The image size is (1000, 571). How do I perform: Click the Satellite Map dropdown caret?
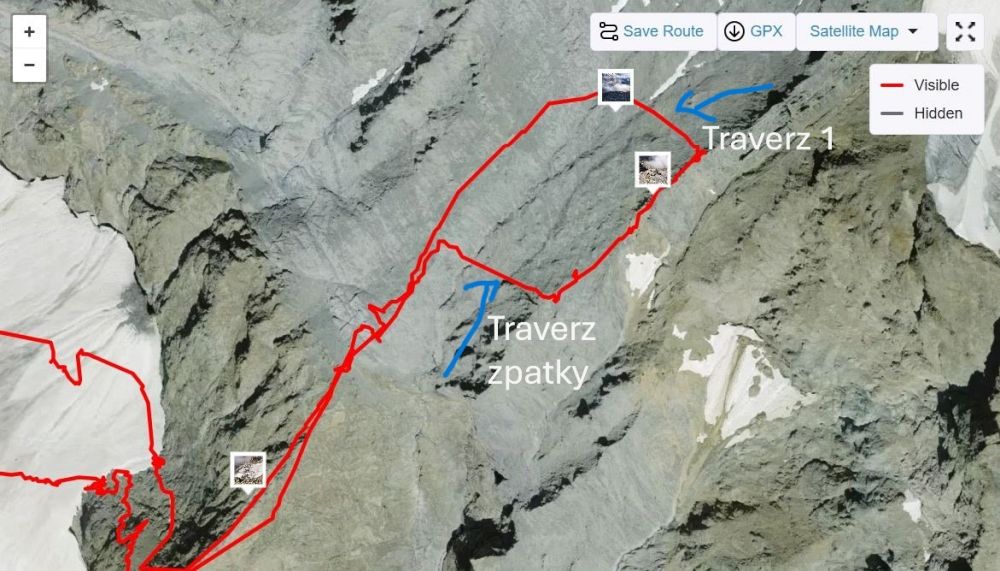click(x=913, y=31)
